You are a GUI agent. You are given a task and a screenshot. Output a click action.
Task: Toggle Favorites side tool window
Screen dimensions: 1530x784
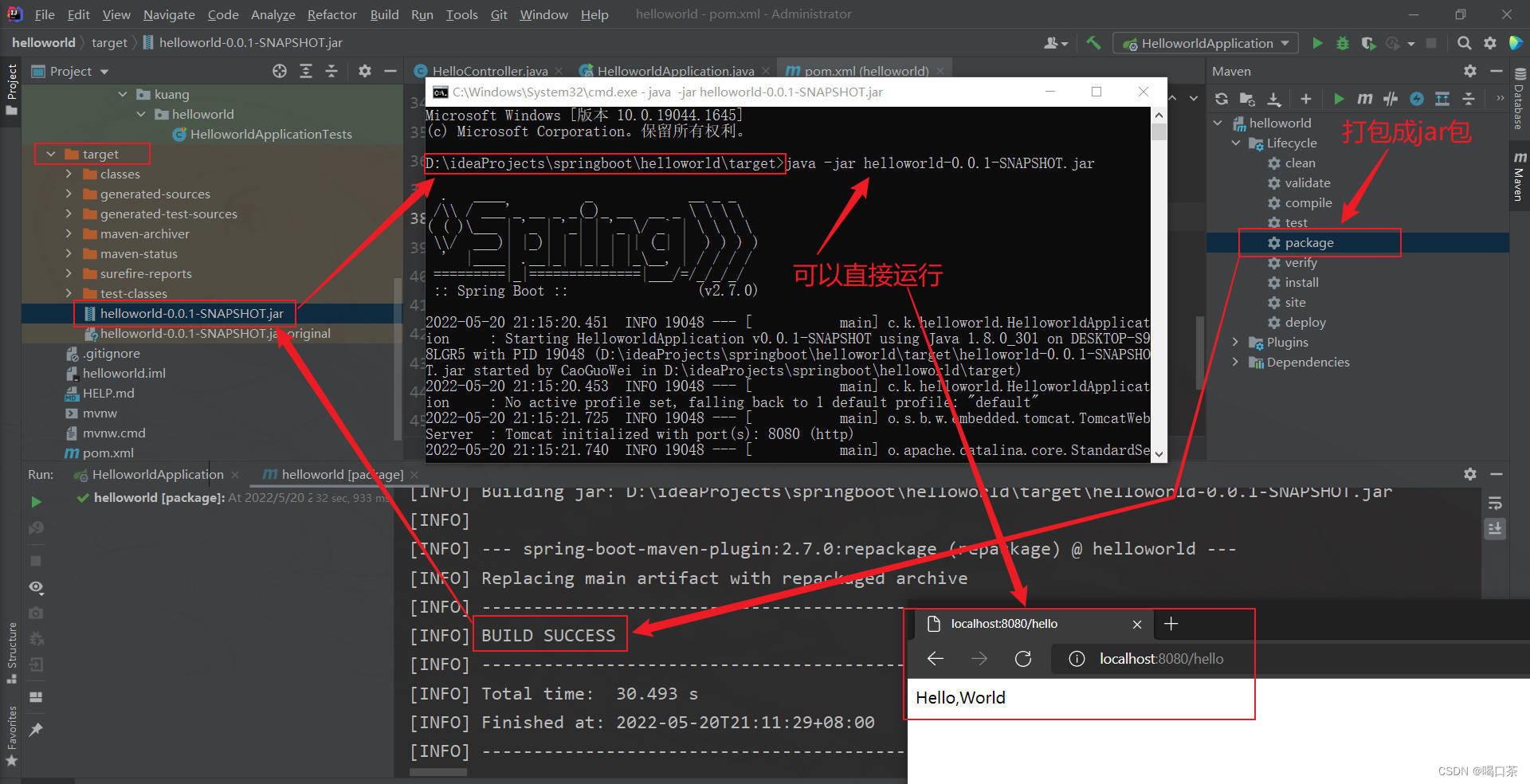pyautogui.click(x=12, y=735)
